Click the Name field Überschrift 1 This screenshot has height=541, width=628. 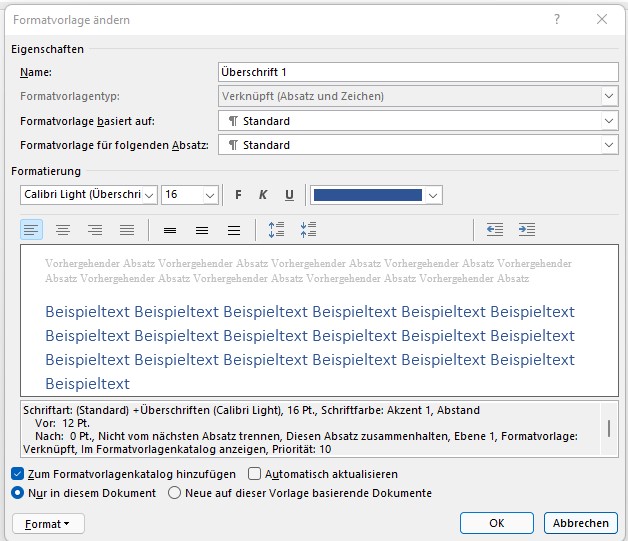point(418,72)
